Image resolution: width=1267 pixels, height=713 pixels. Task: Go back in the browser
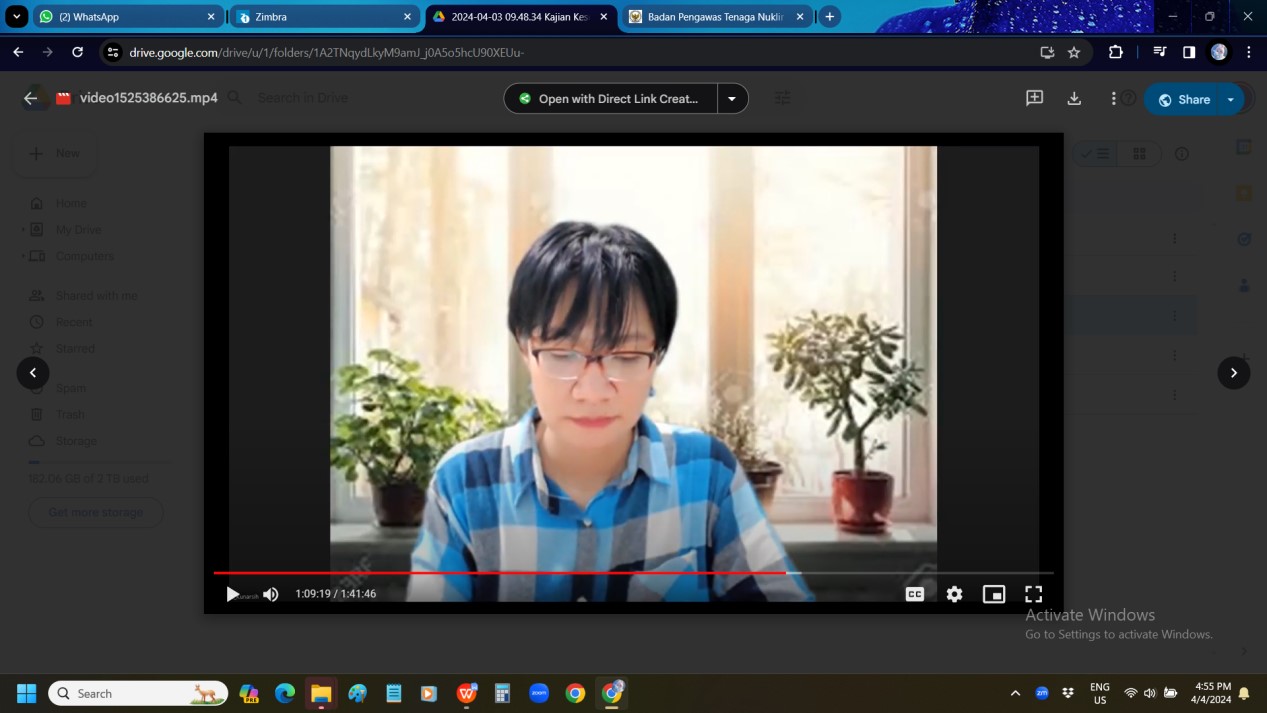pyautogui.click(x=18, y=52)
